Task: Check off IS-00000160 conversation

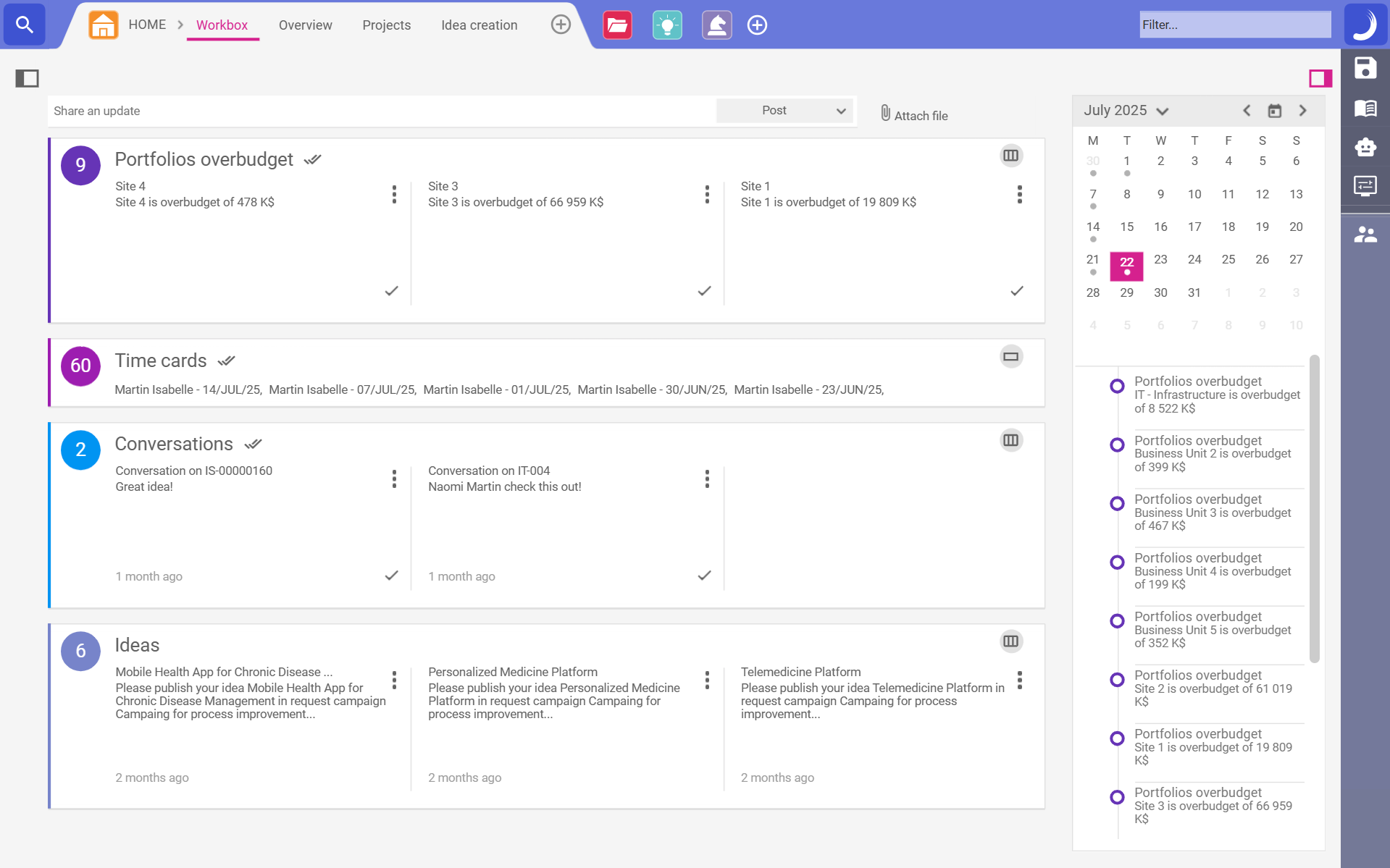Action: [391, 576]
